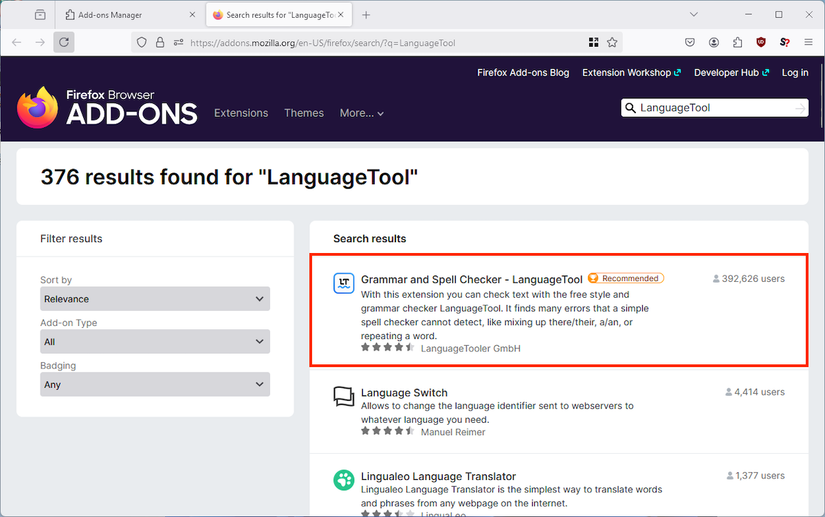The height and width of the screenshot is (517, 825).
Task: Click the Log in link
Action: (x=795, y=73)
